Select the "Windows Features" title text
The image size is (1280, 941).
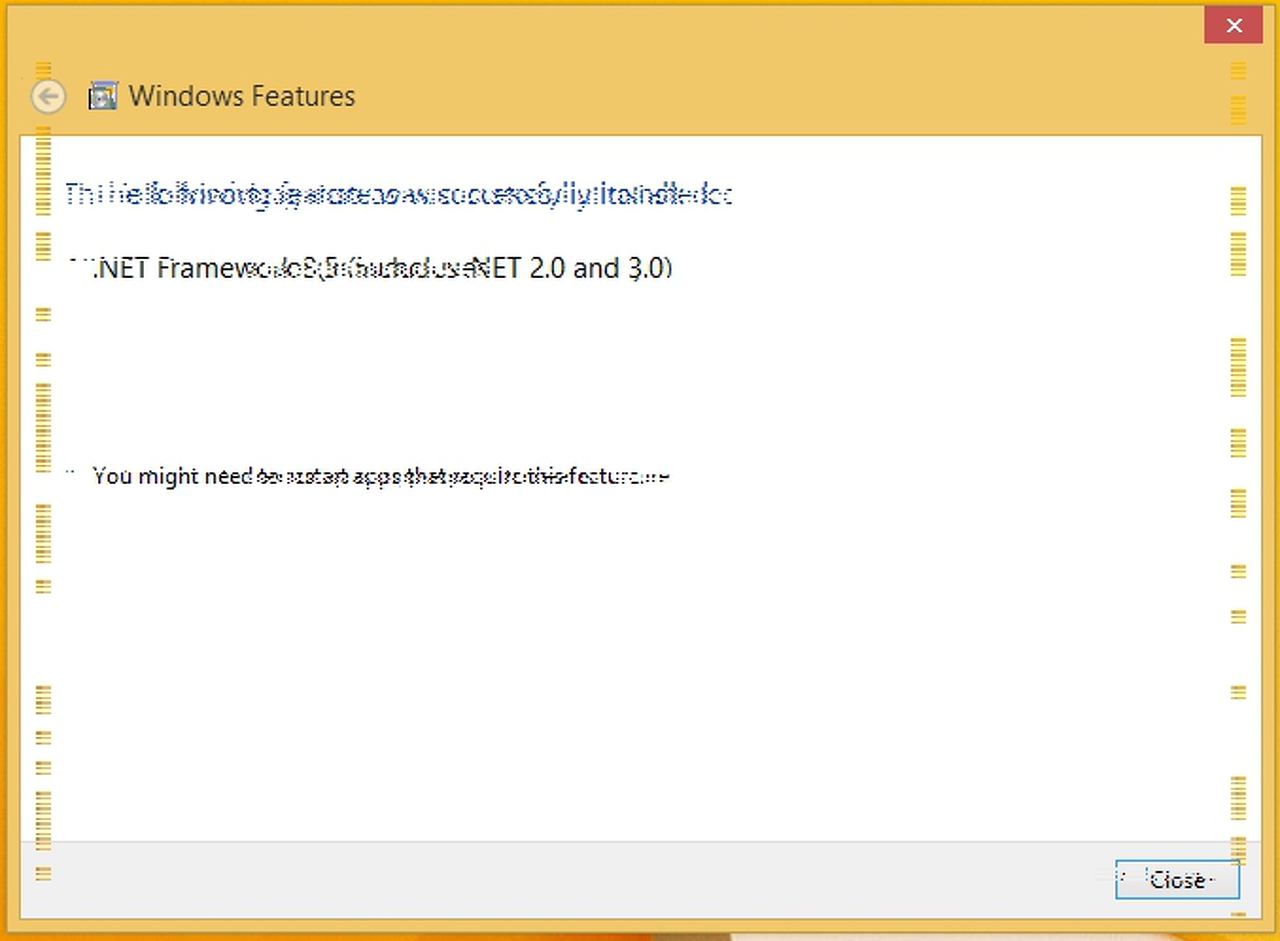tap(242, 96)
